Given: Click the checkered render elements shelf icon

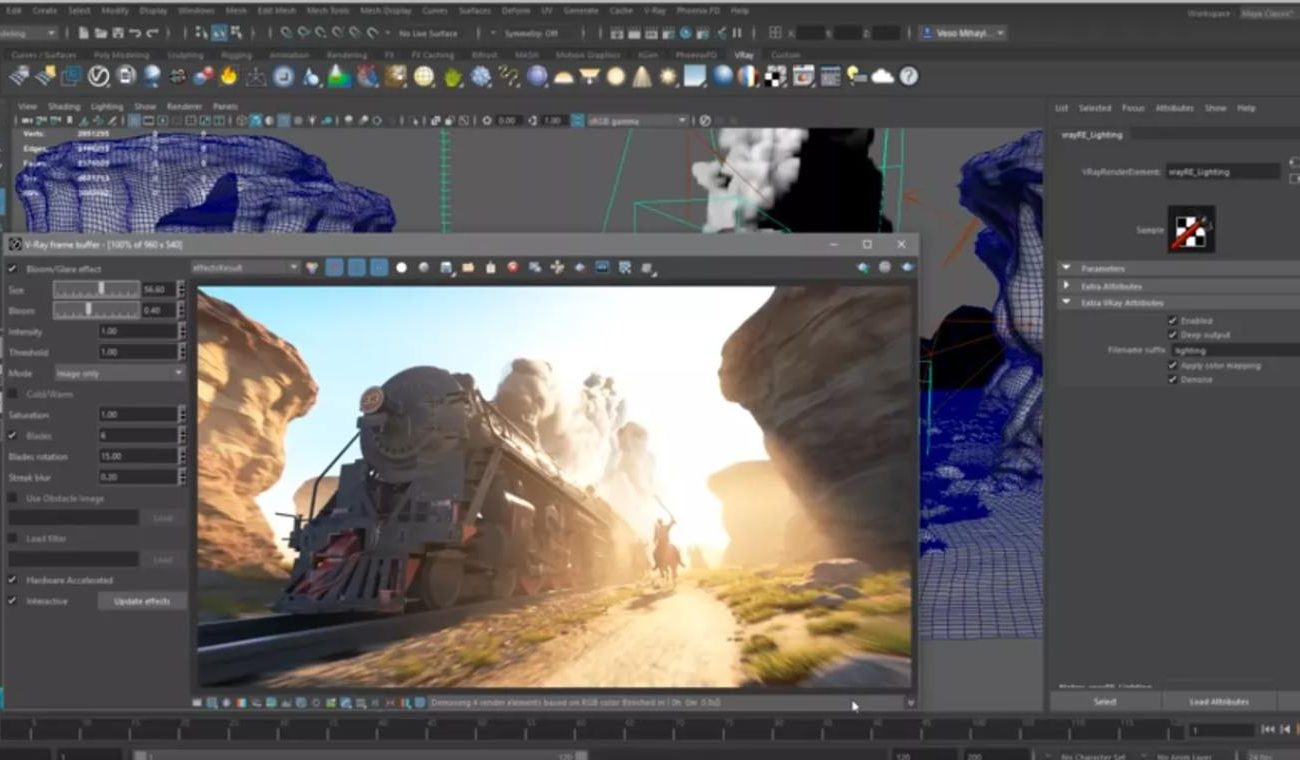Looking at the screenshot, I should (x=775, y=76).
